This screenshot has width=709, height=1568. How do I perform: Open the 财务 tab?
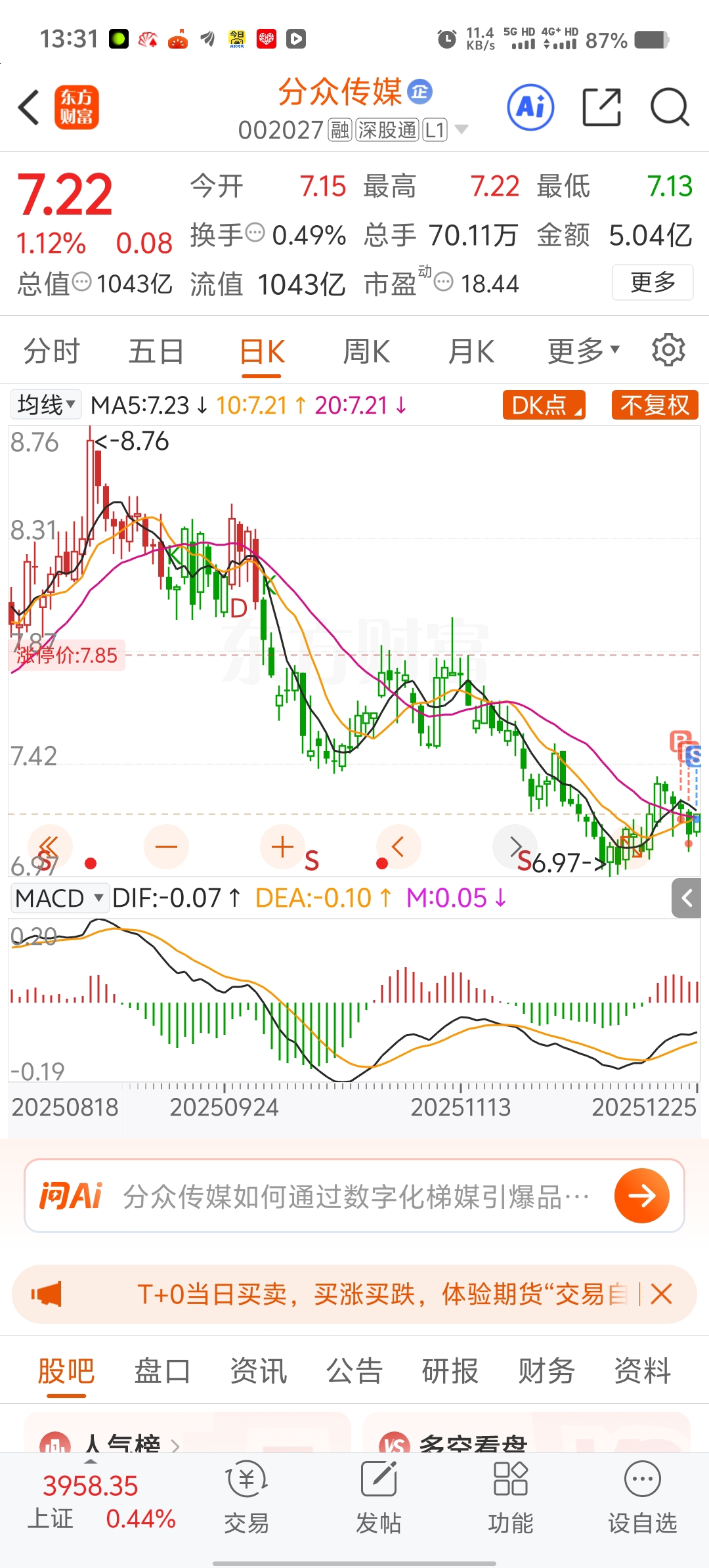coord(546,1371)
